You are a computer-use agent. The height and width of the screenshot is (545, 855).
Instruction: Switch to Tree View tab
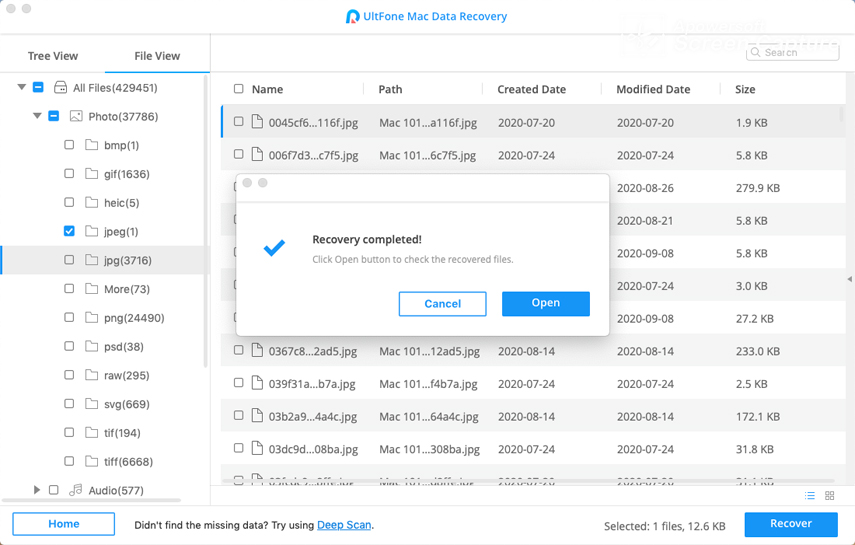52,56
